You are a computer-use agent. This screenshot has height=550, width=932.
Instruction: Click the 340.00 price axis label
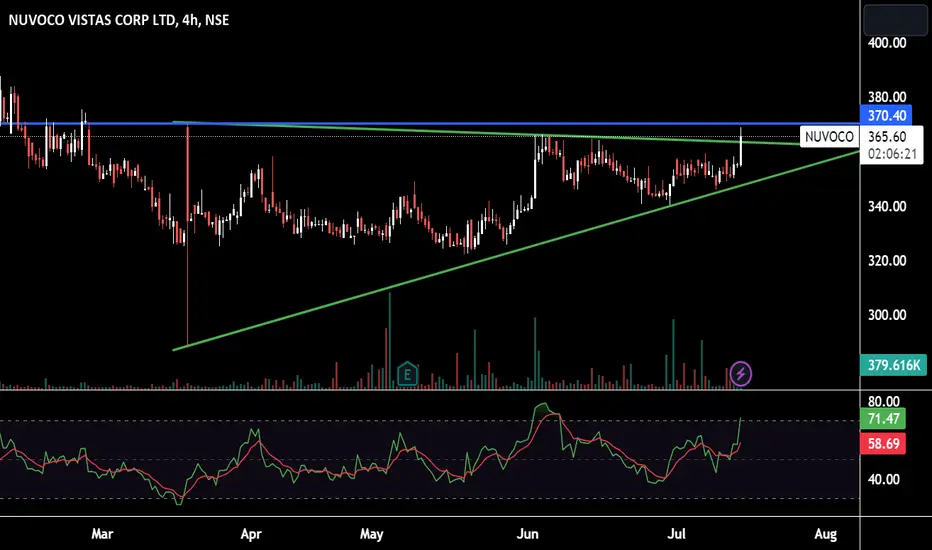[887, 206]
